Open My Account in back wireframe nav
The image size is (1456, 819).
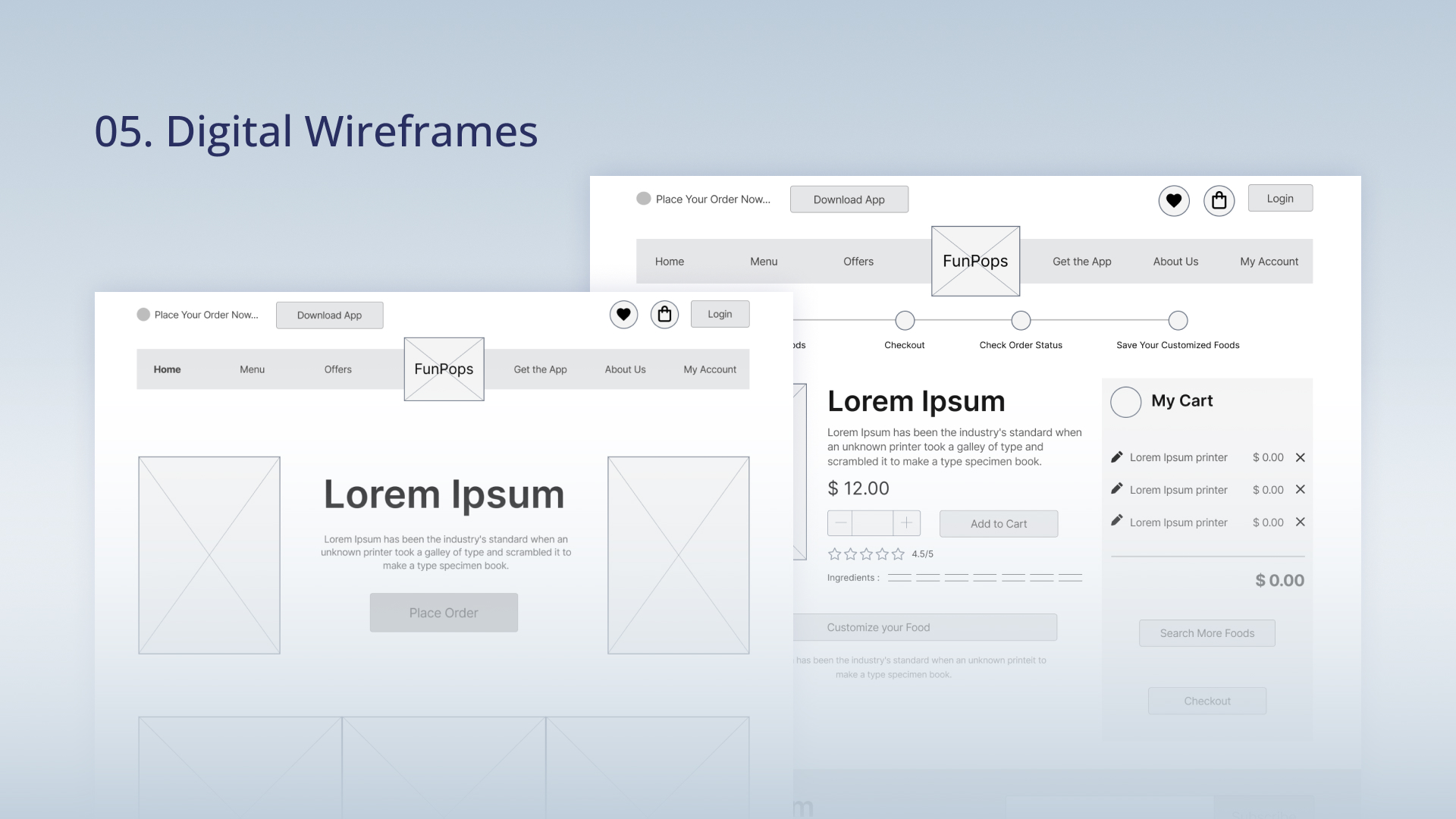coord(1269,262)
